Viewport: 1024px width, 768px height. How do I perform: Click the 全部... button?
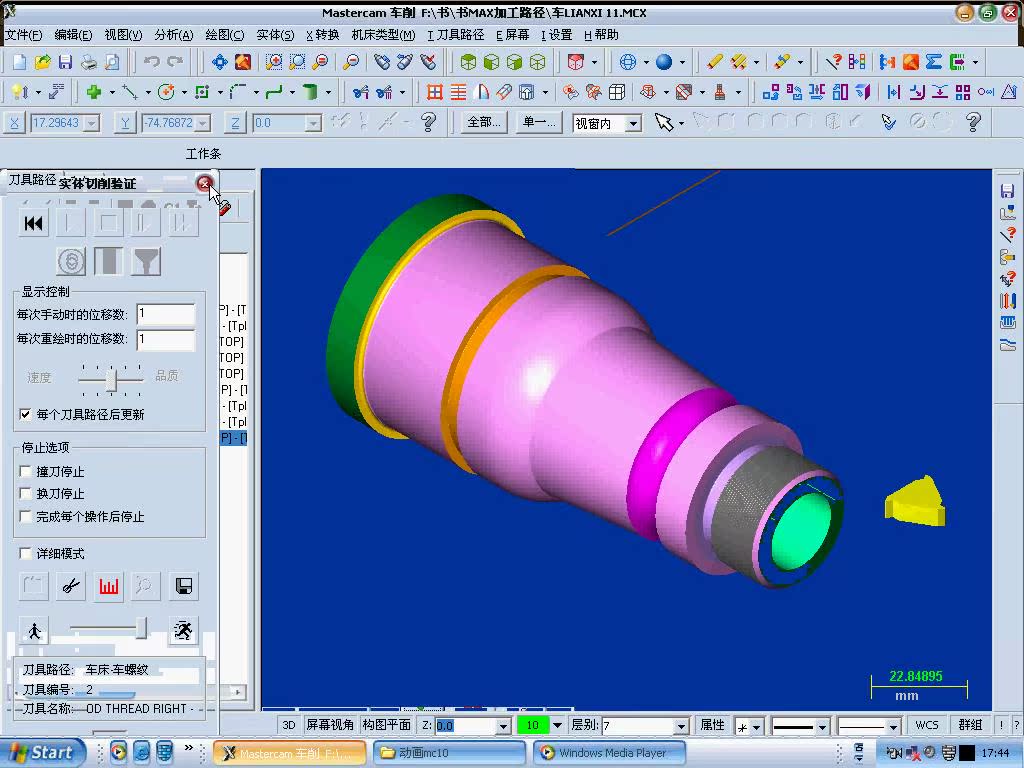point(485,122)
